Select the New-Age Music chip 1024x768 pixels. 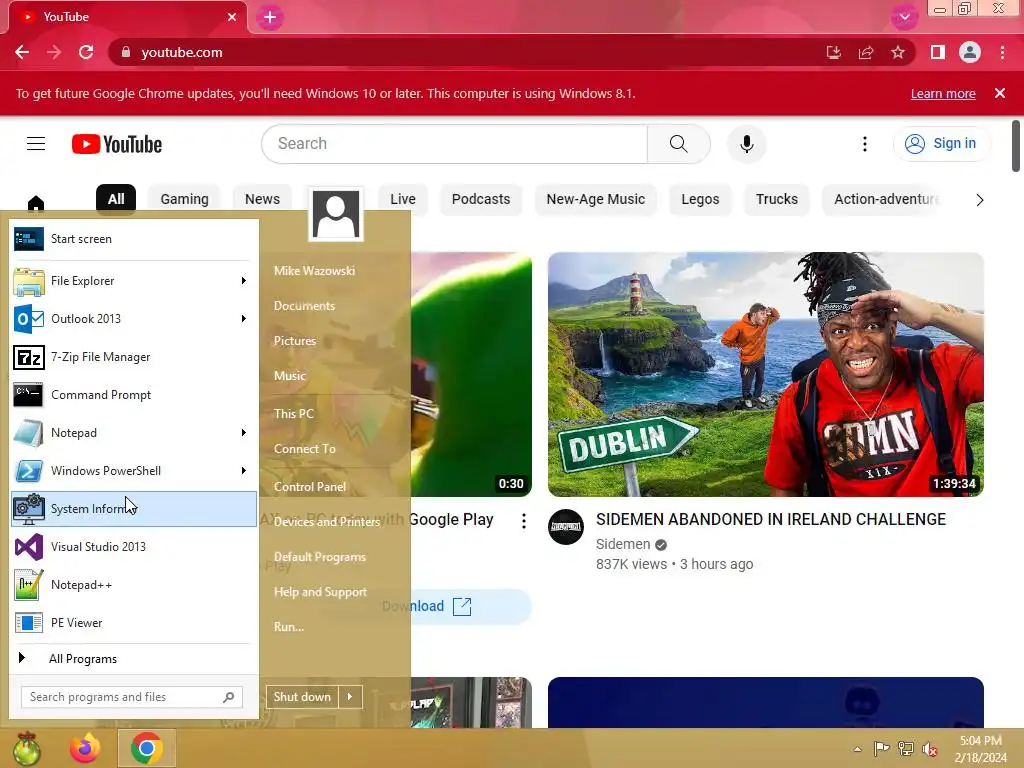coord(596,199)
